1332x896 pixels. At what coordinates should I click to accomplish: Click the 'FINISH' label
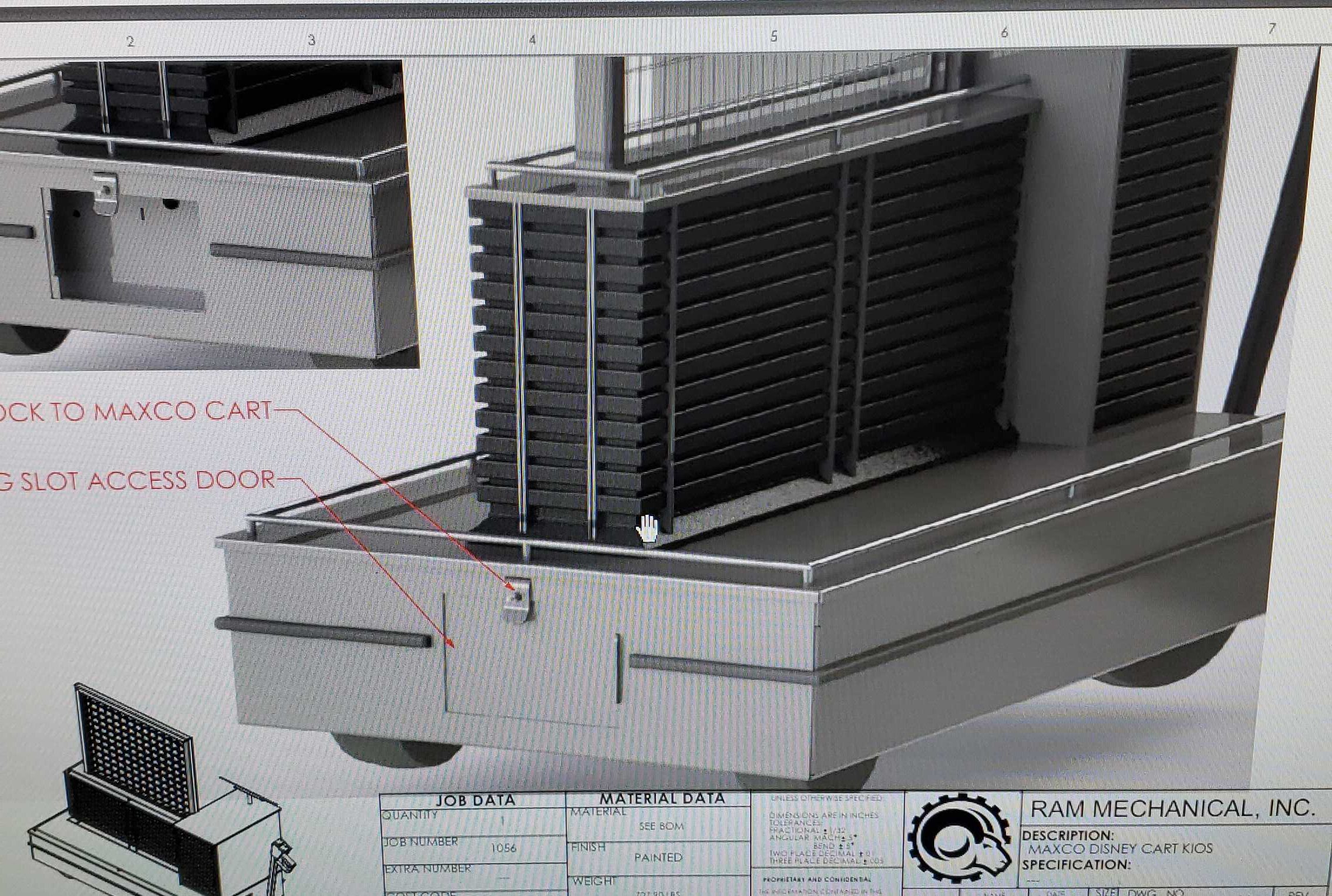[x=588, y=847]
